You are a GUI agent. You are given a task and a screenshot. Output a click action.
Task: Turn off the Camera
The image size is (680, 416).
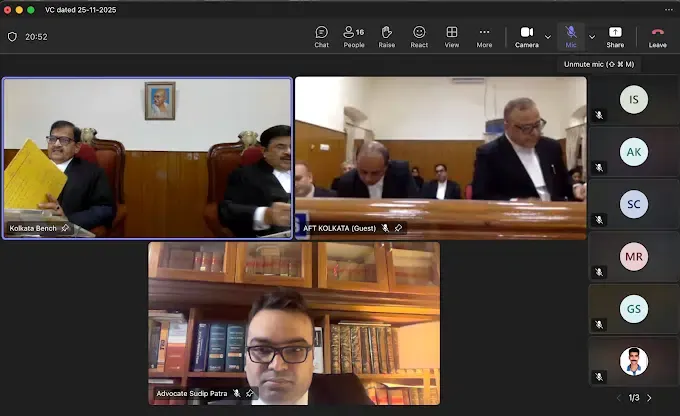click(x=526, y=37)
